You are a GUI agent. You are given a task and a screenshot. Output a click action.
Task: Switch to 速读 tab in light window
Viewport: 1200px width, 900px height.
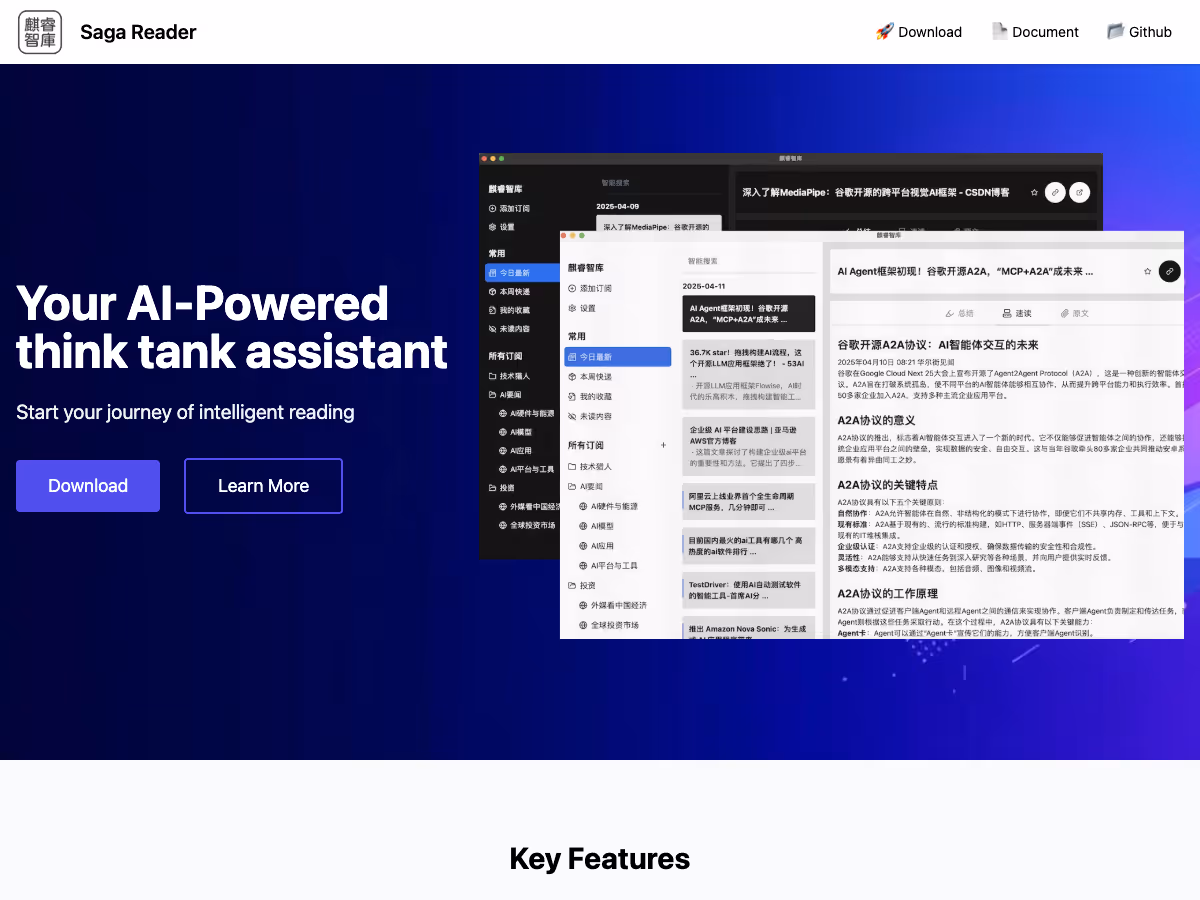pyautogui.click(x=1017, y=313)
